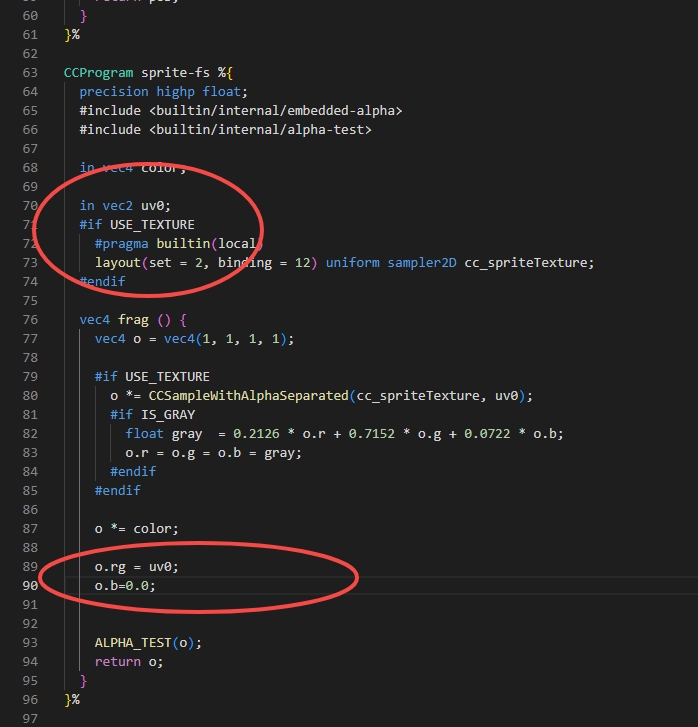This screenshot has height=727, width=698.
Task: Click line number 63 in the gutter
Action: pyautogui.click(x=30, y=73)
